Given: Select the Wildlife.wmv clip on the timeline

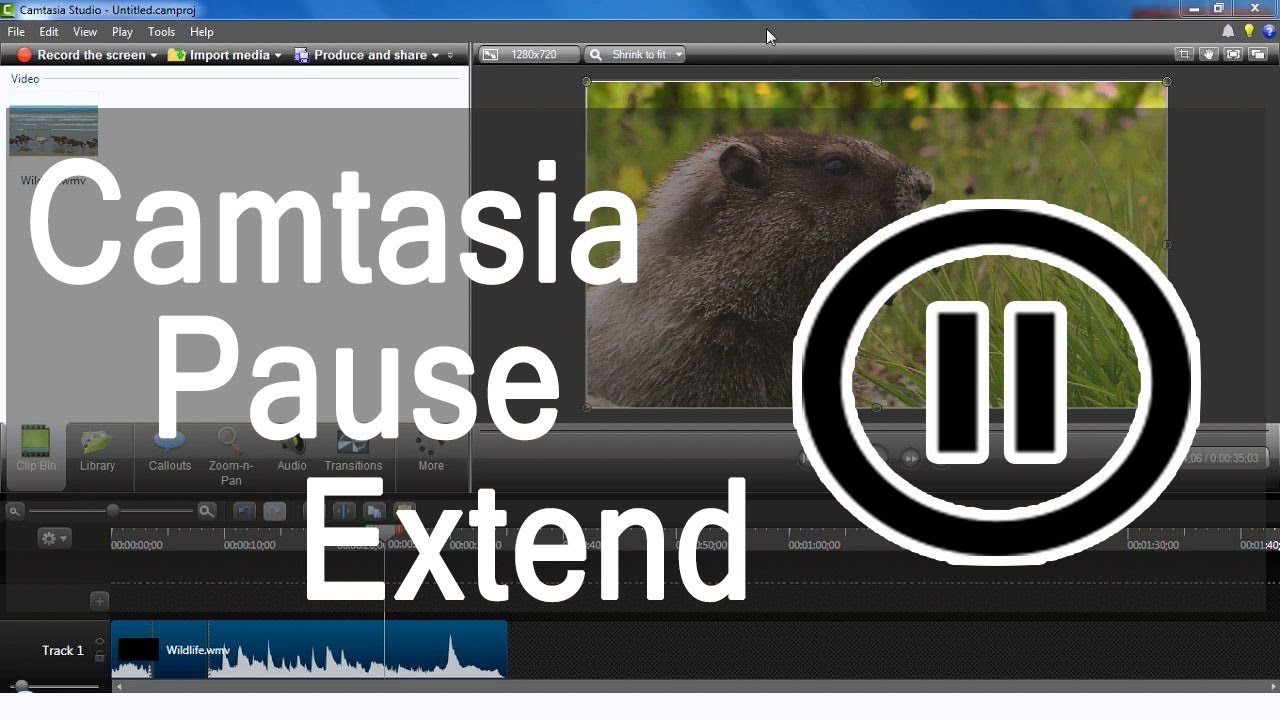Looking at the screenshot, I should point(309,649).
